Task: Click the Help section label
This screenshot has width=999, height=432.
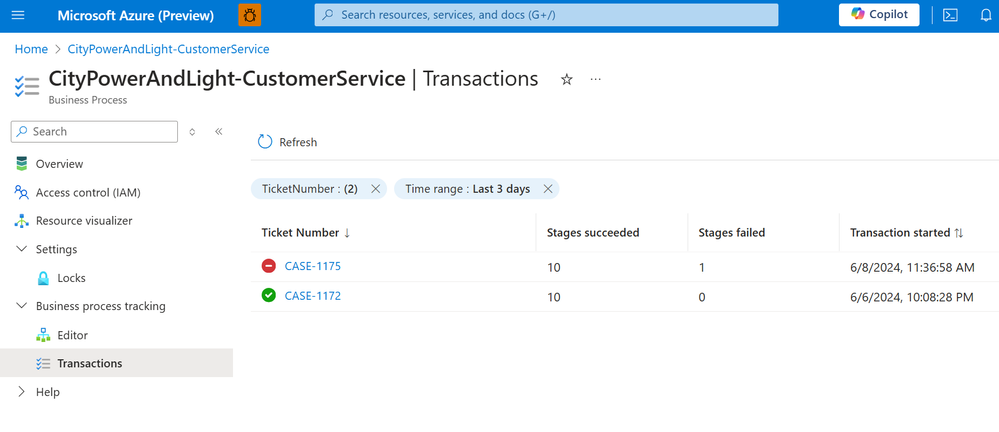Action: tap(48, 392)
